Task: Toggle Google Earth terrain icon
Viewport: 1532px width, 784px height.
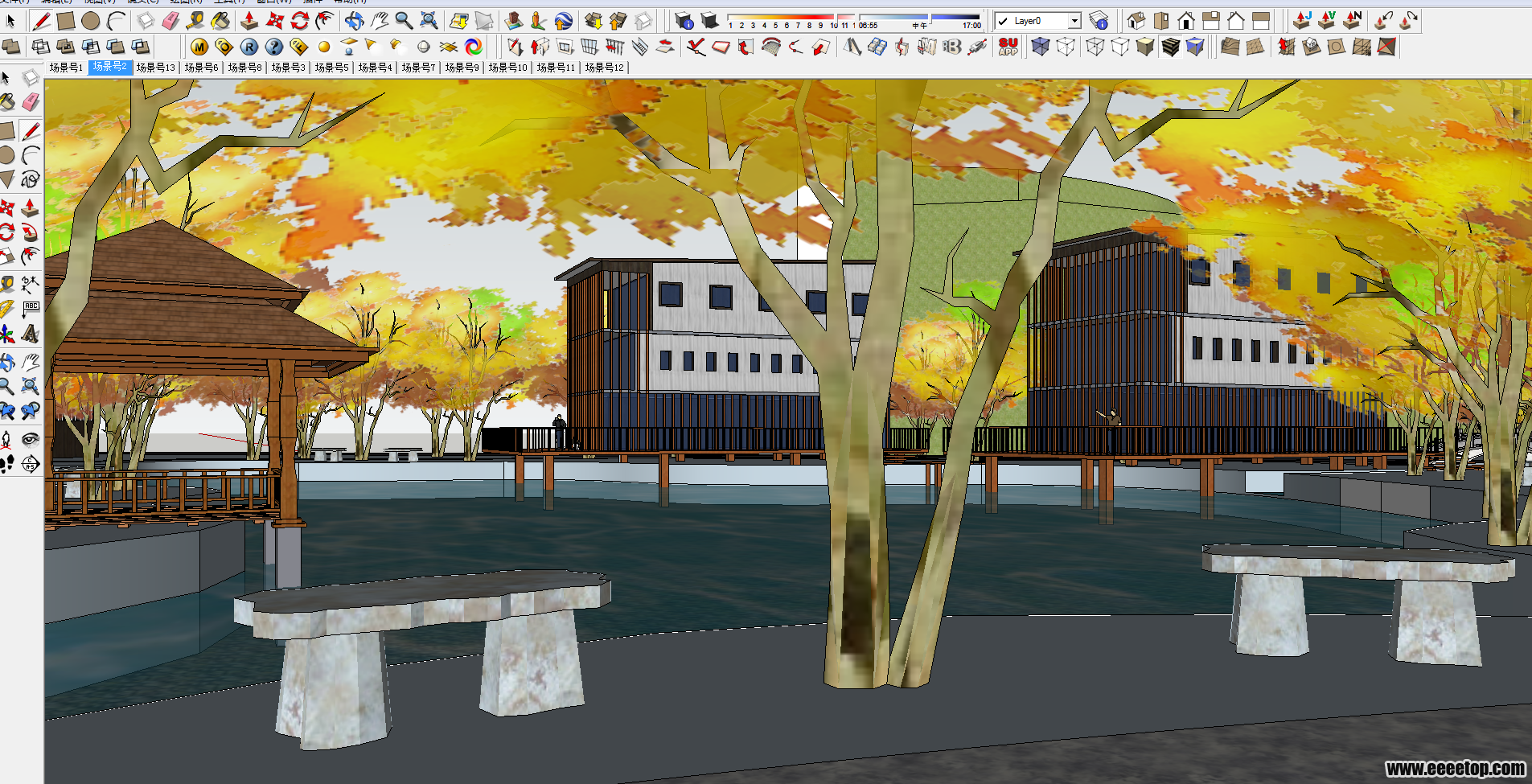Action: (484, 20)
